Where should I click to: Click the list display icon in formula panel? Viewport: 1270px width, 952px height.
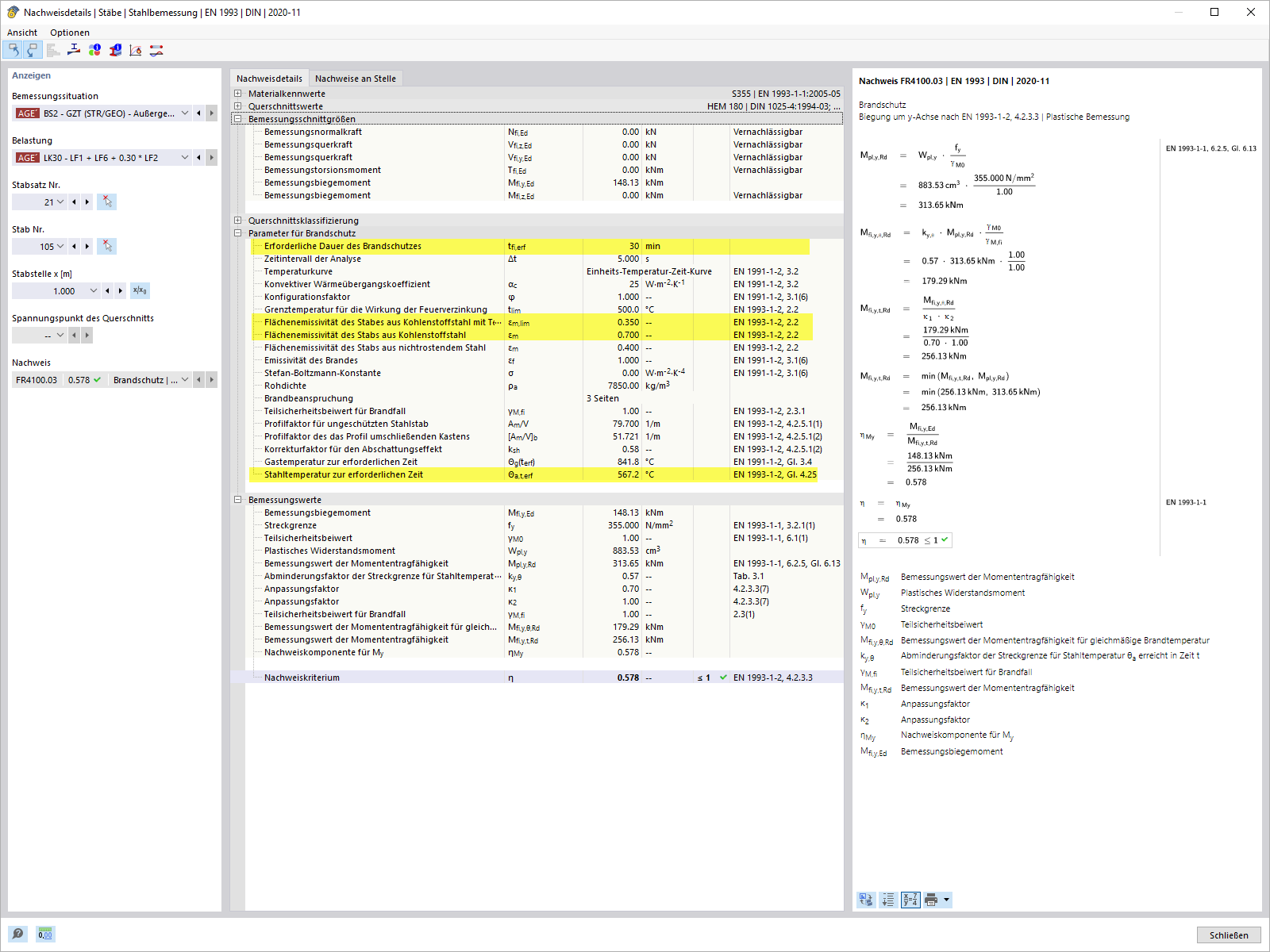pyautogui.click(x=887, y=900)
